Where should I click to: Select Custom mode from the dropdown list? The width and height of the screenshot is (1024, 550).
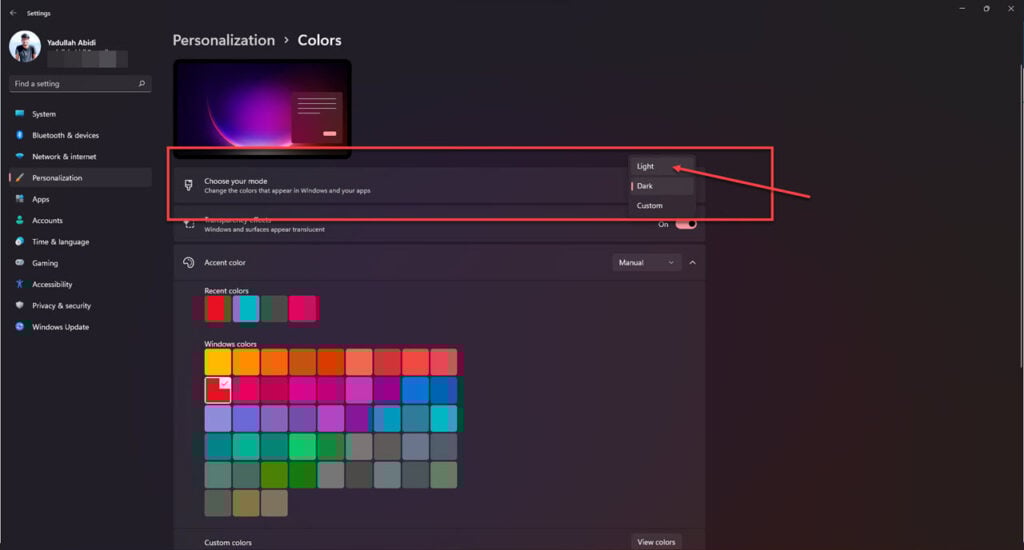661,206
